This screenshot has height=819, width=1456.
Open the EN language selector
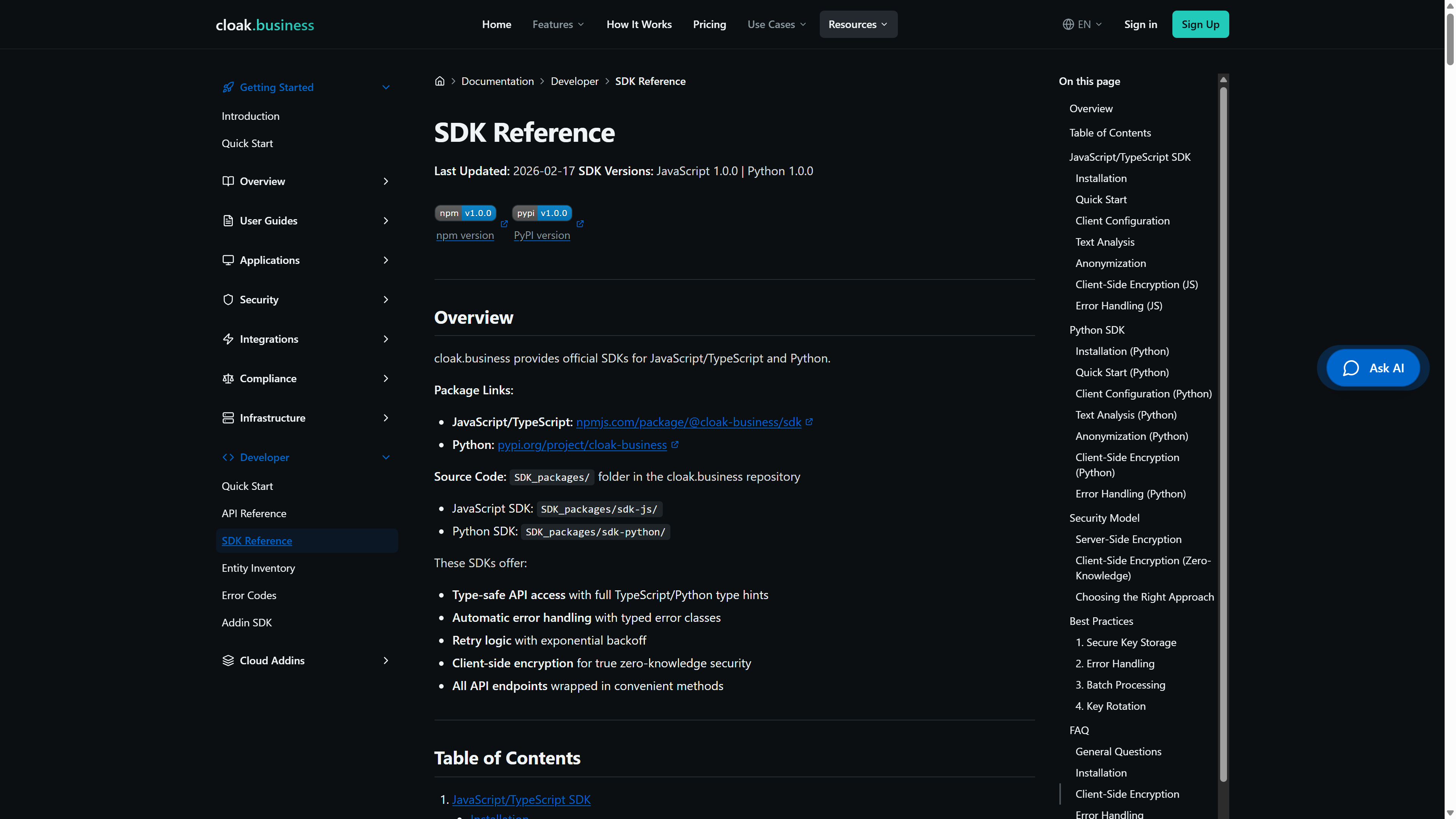(1083, 24)
